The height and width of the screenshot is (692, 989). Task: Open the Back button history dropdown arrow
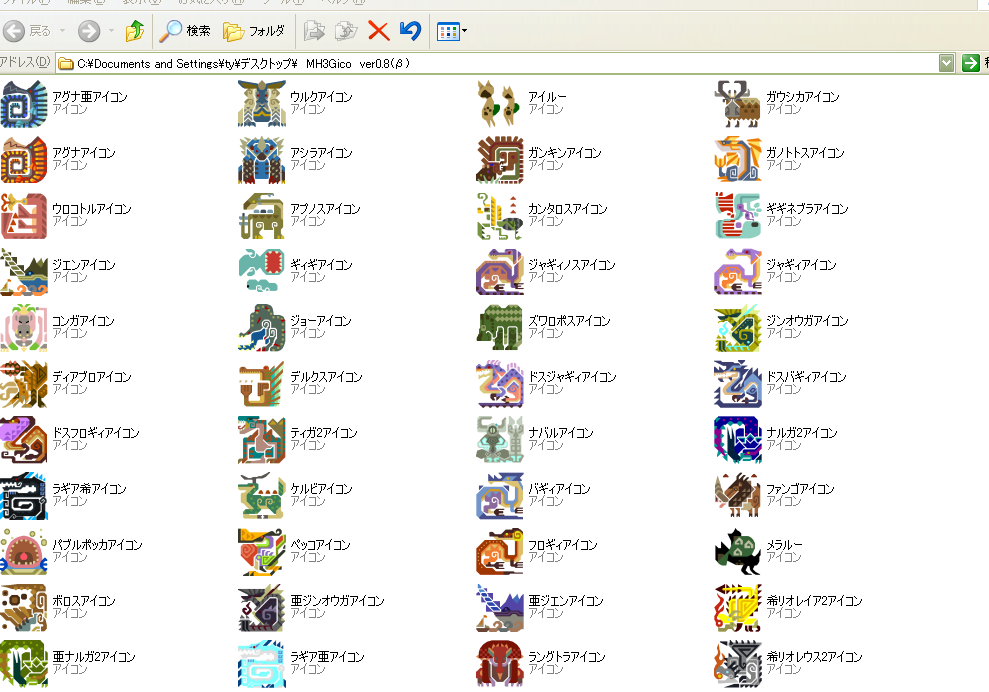(x=62, y=30)
